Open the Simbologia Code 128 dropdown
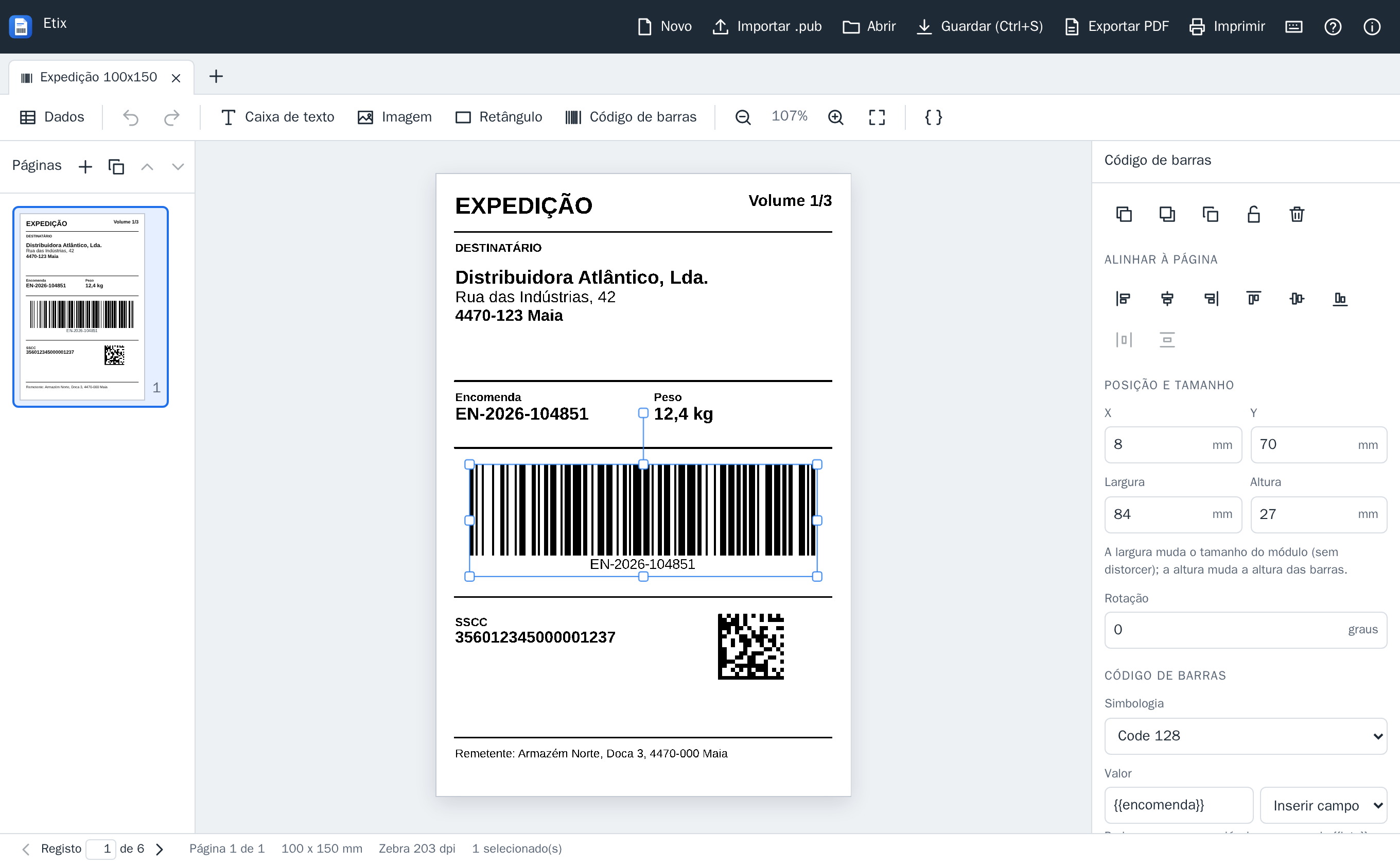1400x865 pixels. click(1246, 736)
